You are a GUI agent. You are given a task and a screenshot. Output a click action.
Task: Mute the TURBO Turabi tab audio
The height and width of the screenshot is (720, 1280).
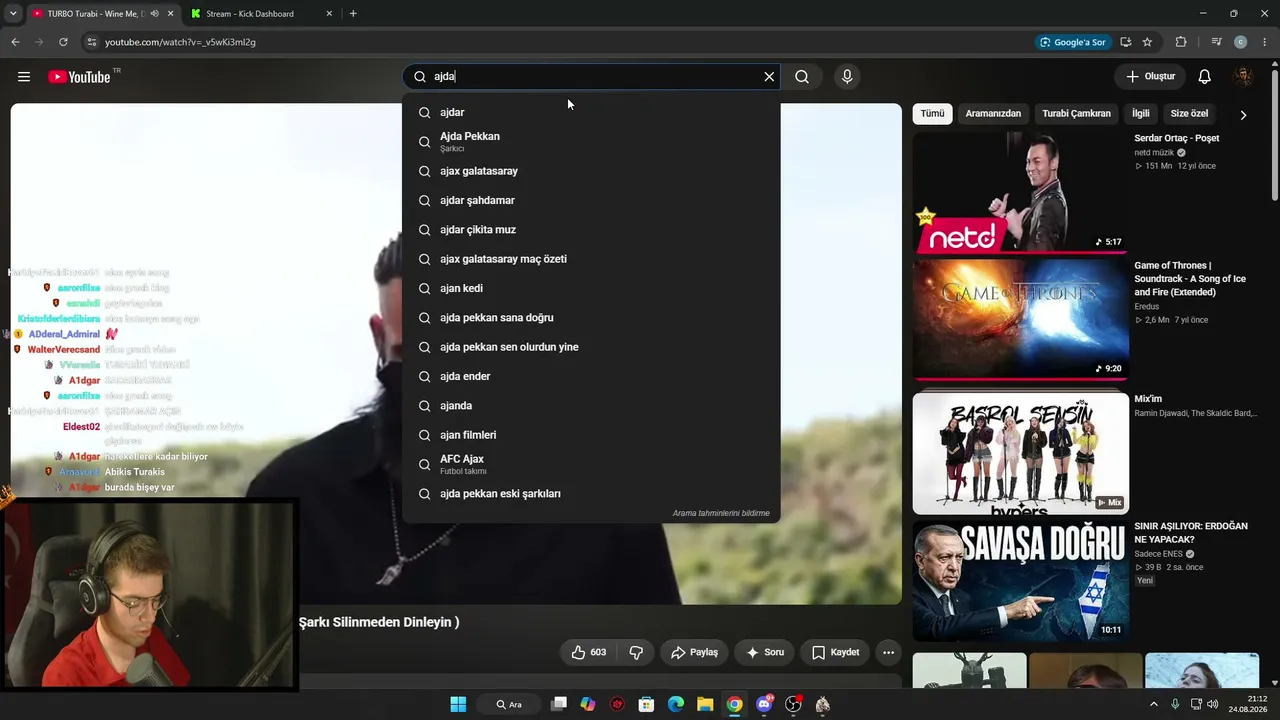pyautogui.click(x=154, y=14)
